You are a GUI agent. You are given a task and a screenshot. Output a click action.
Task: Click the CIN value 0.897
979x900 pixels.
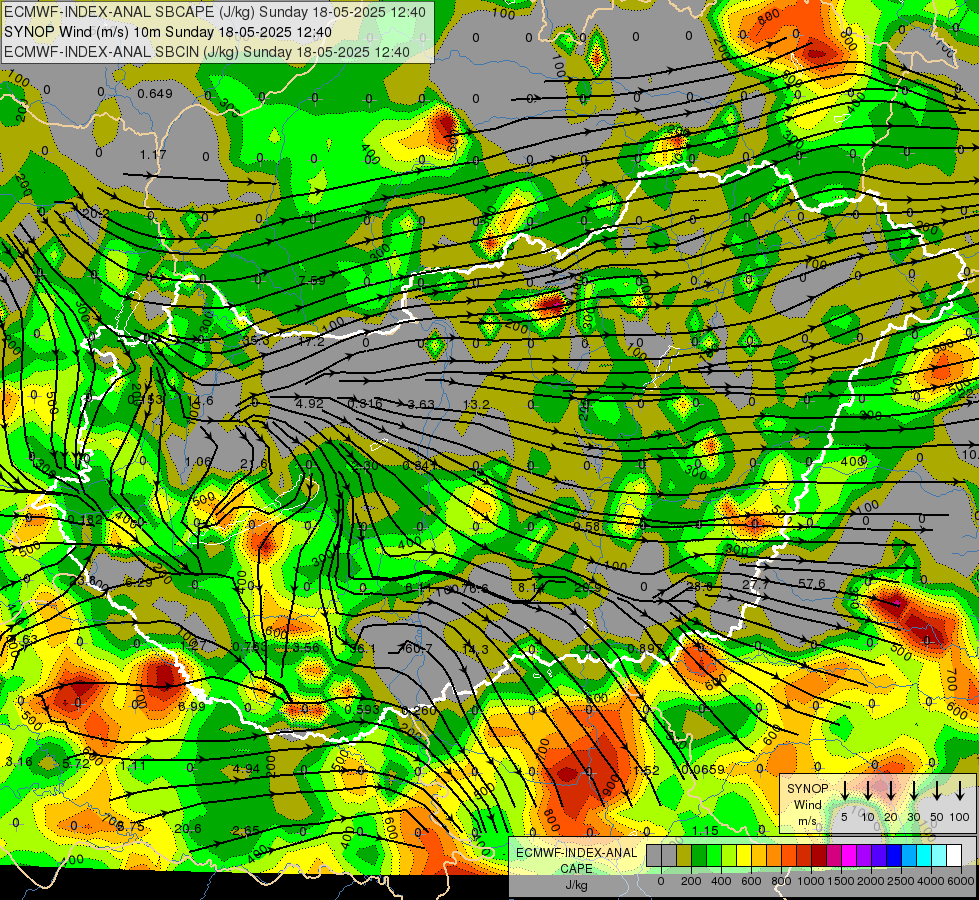click(x=645, y=649)
